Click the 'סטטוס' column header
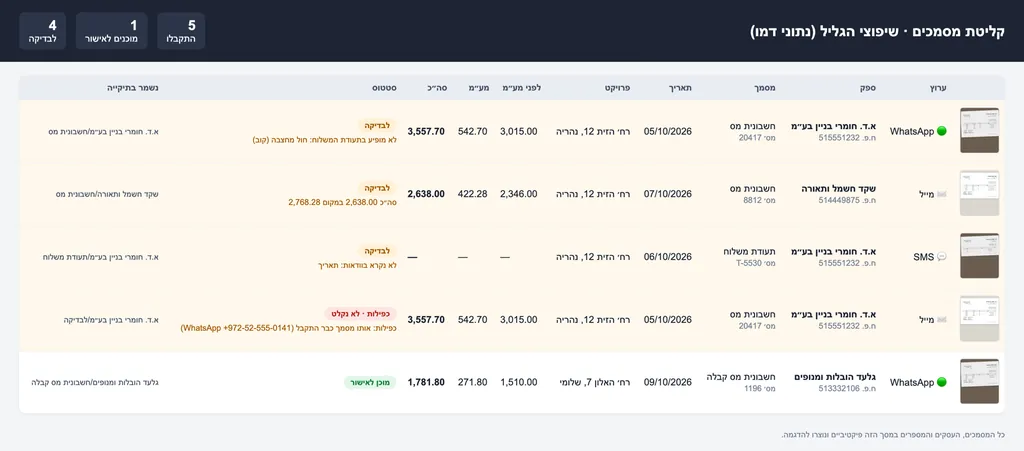 pyautogui.click(x=385, y=87)
